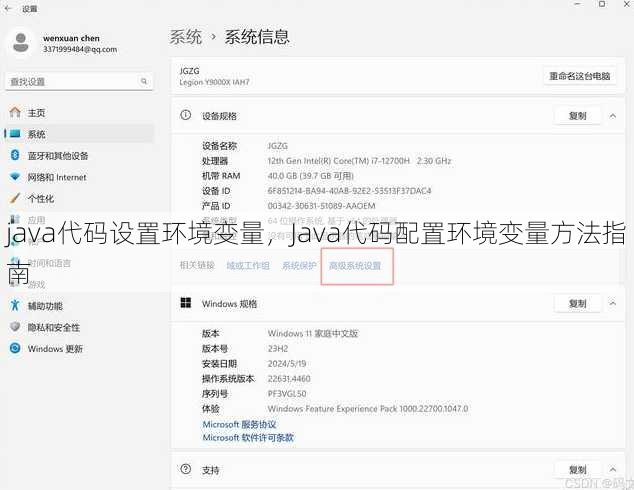Viewport: 634px width, 490px height.
Task: Click the Windows logo beside Windows 规格
Action: pyautogui.click(x=186, y=303)
